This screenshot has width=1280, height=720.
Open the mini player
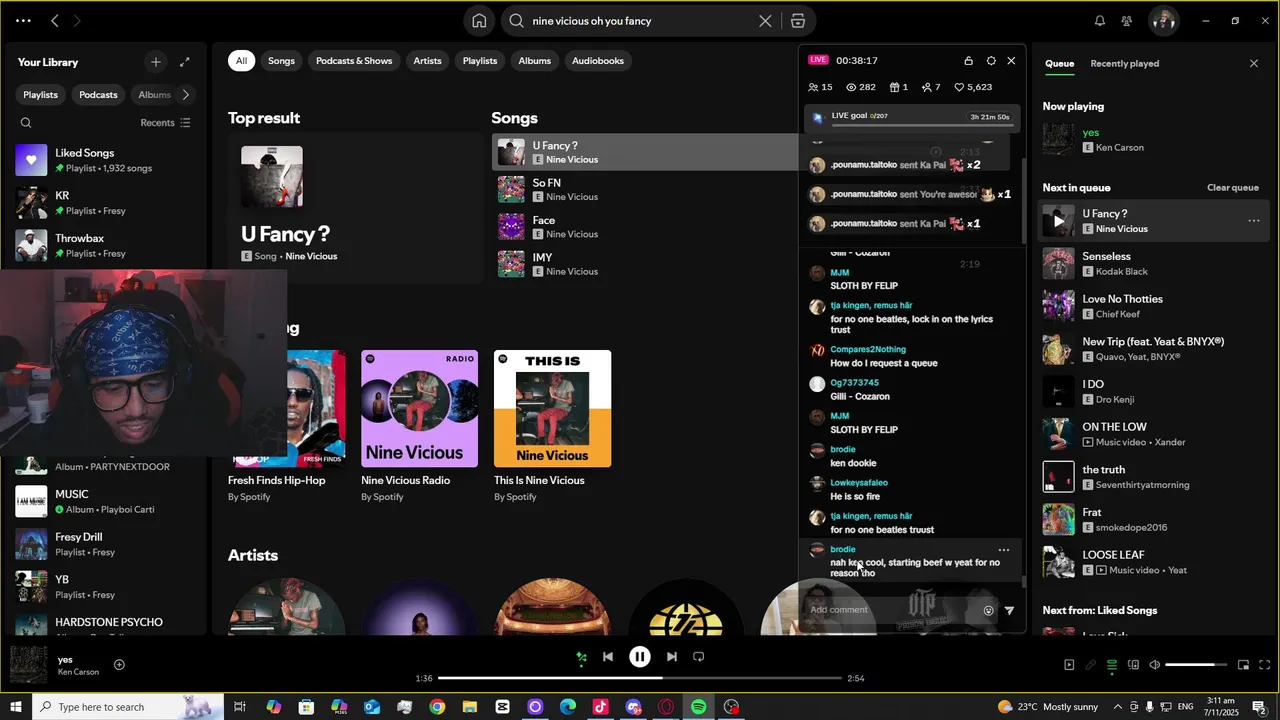click(1243, 665)
